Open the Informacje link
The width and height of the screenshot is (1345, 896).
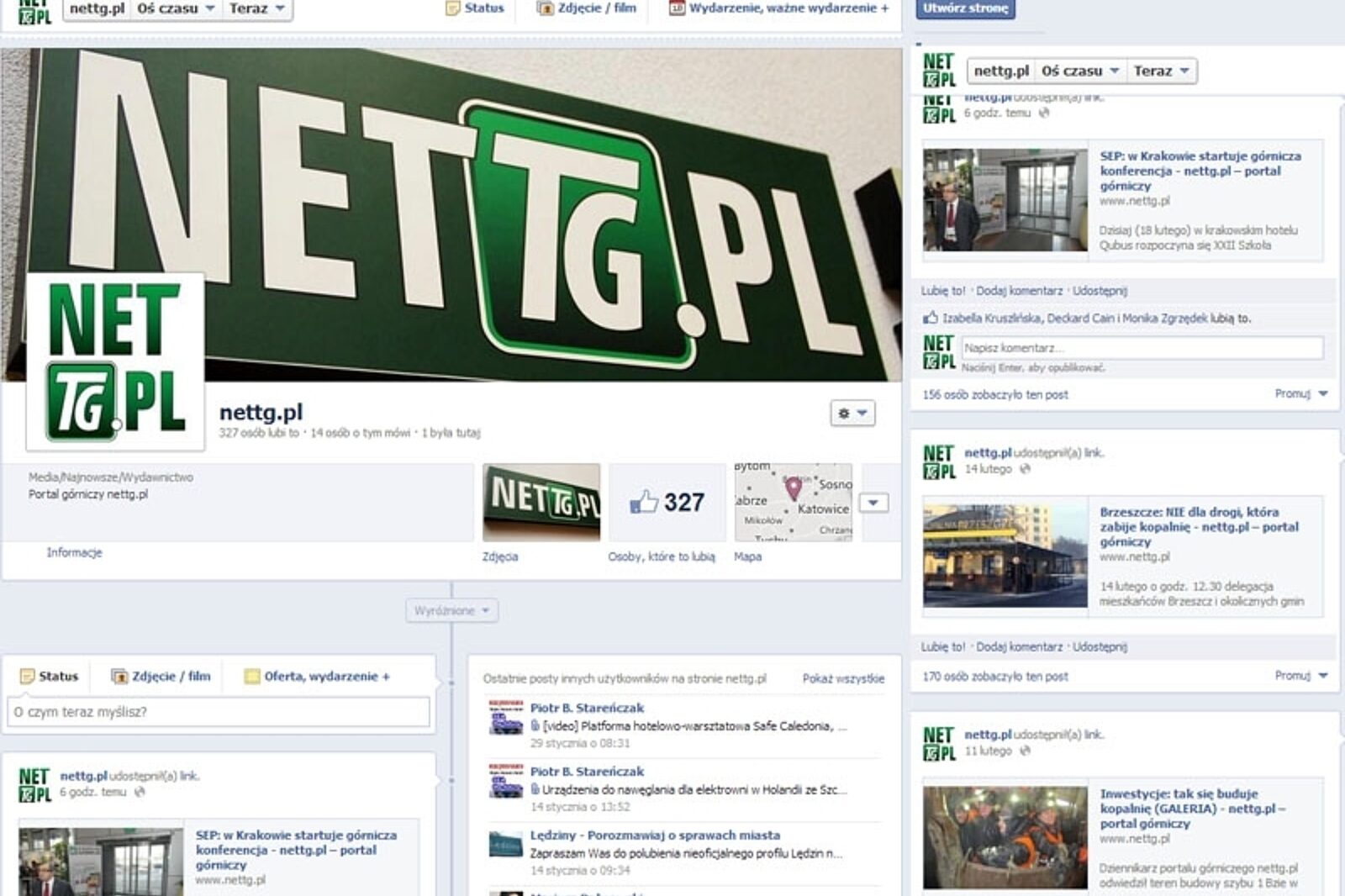[74, 552]
